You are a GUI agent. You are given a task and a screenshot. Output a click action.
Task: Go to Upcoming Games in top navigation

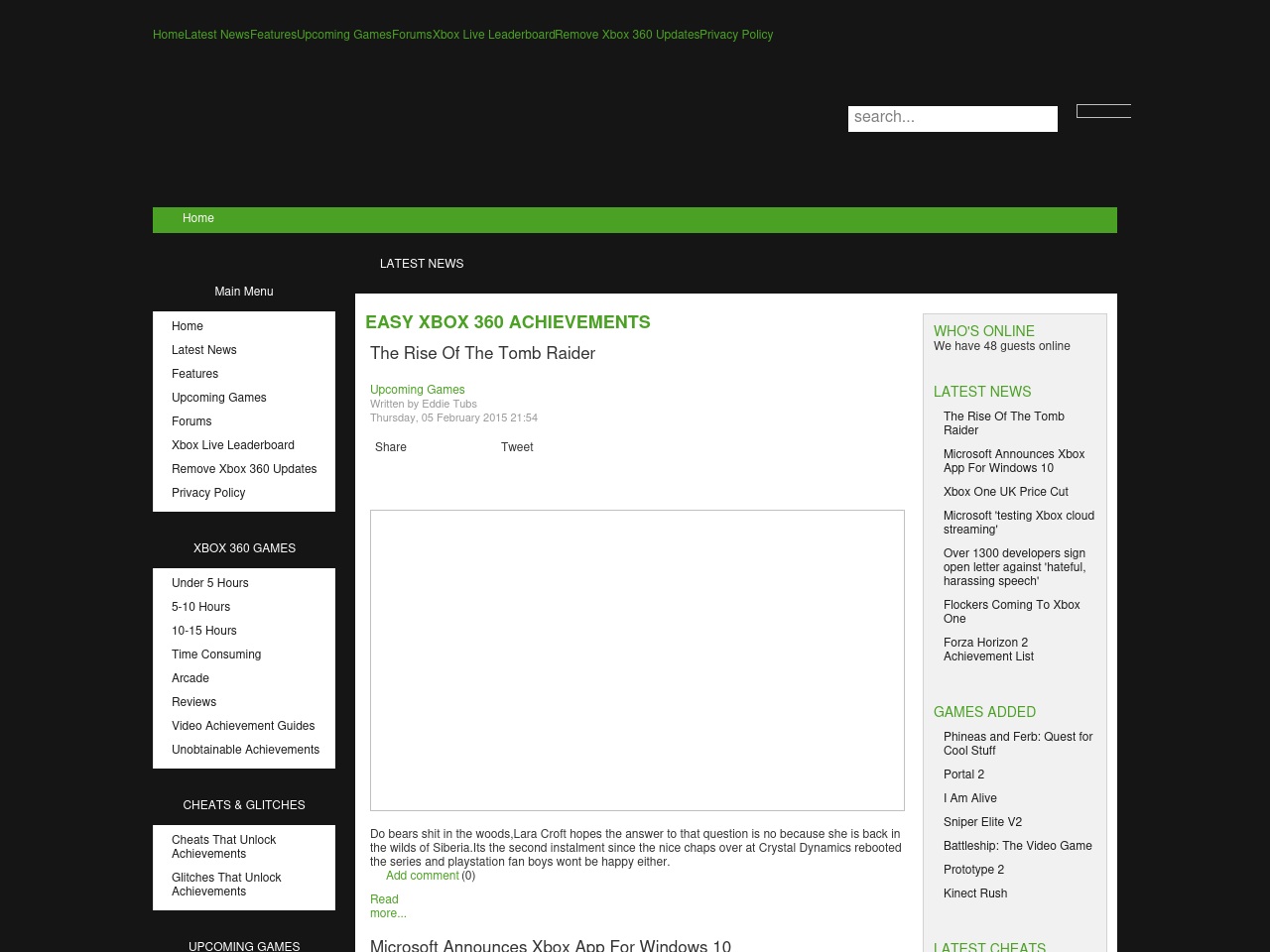tap(344, 35)
